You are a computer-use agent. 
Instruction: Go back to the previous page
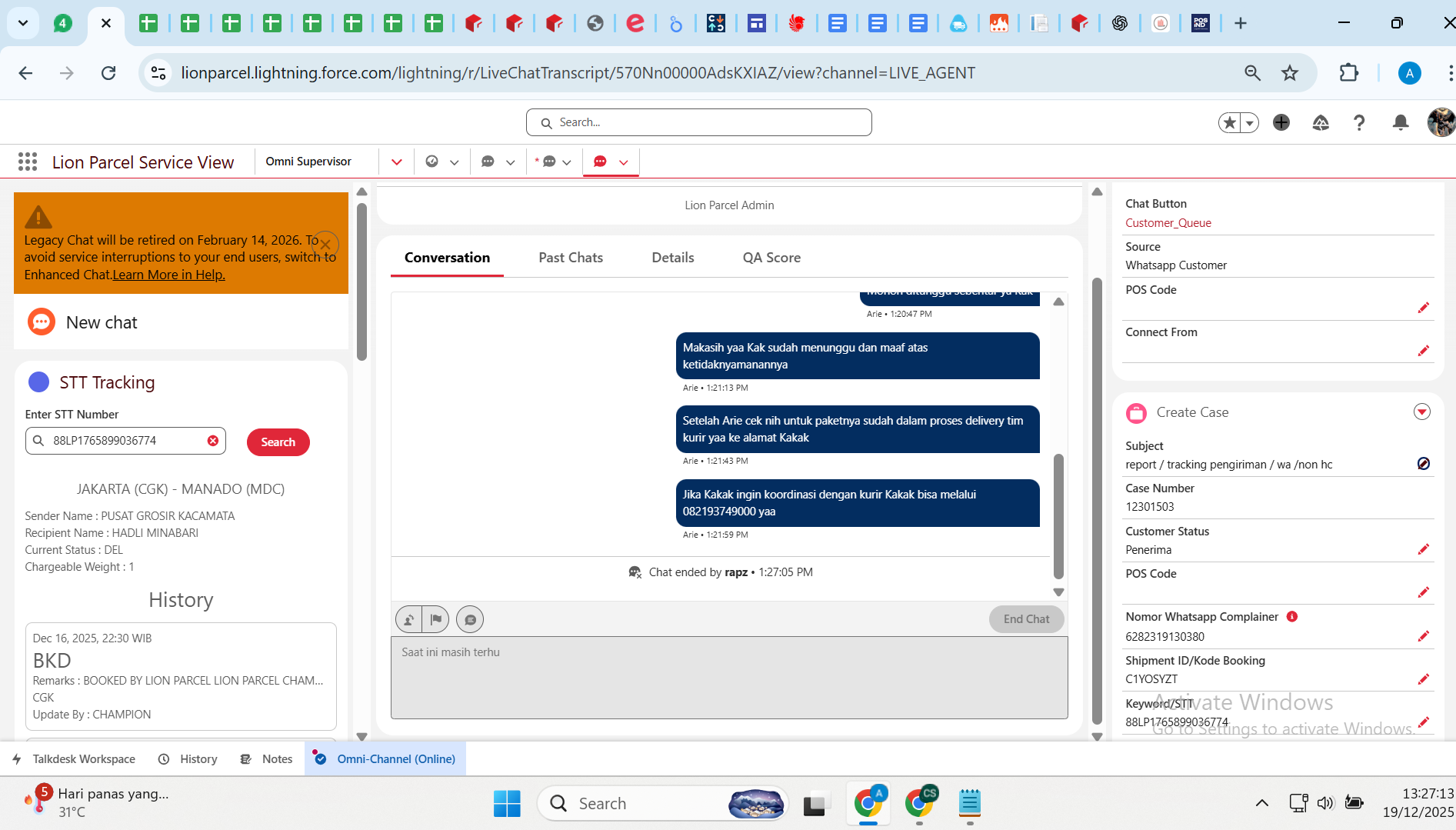[25, 73]
